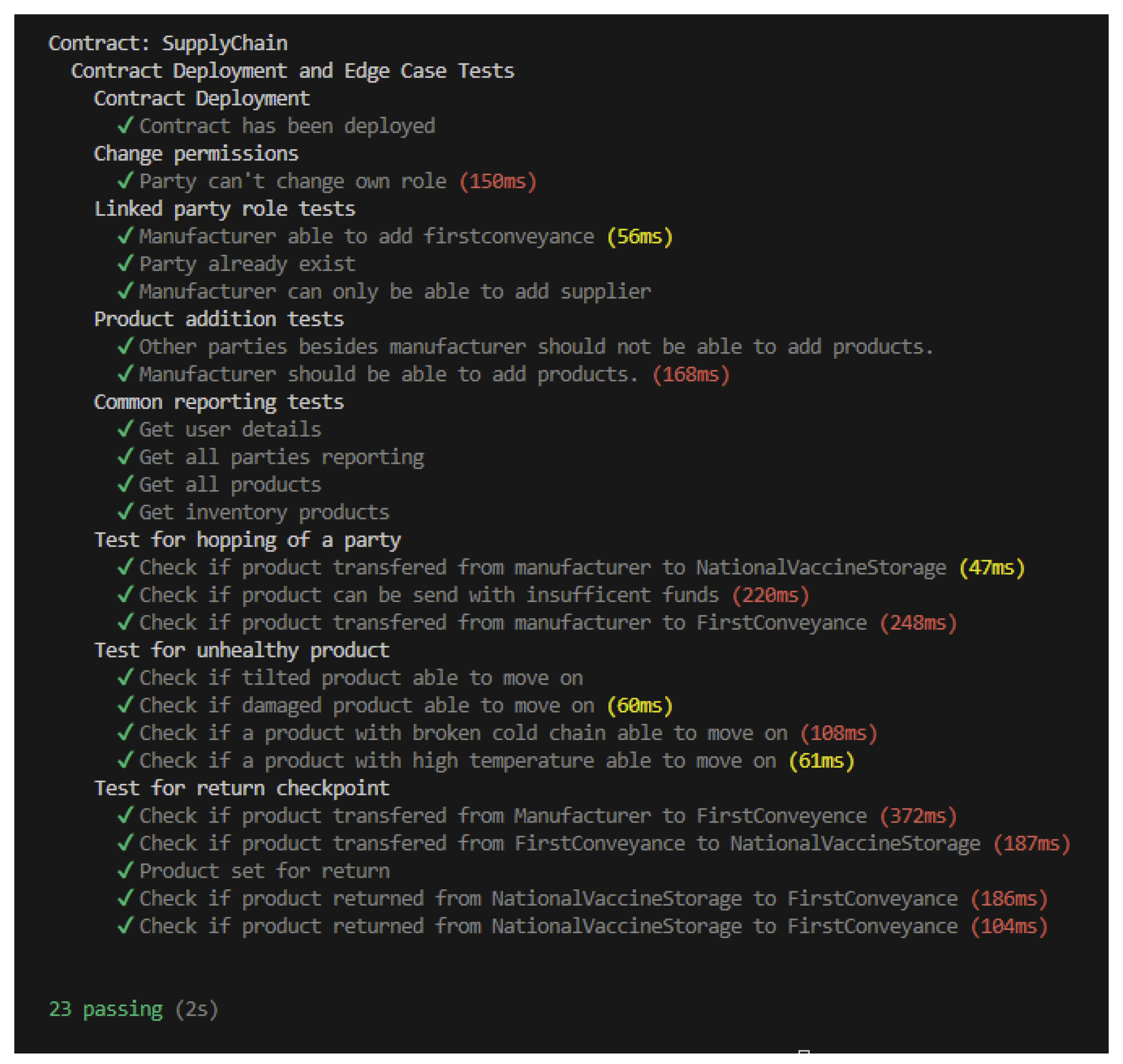Open 'Contract Deployment and Edge Case Tests' heading
The height and width of the screenshot is (1064, 1123).
[x=293, y=70]
